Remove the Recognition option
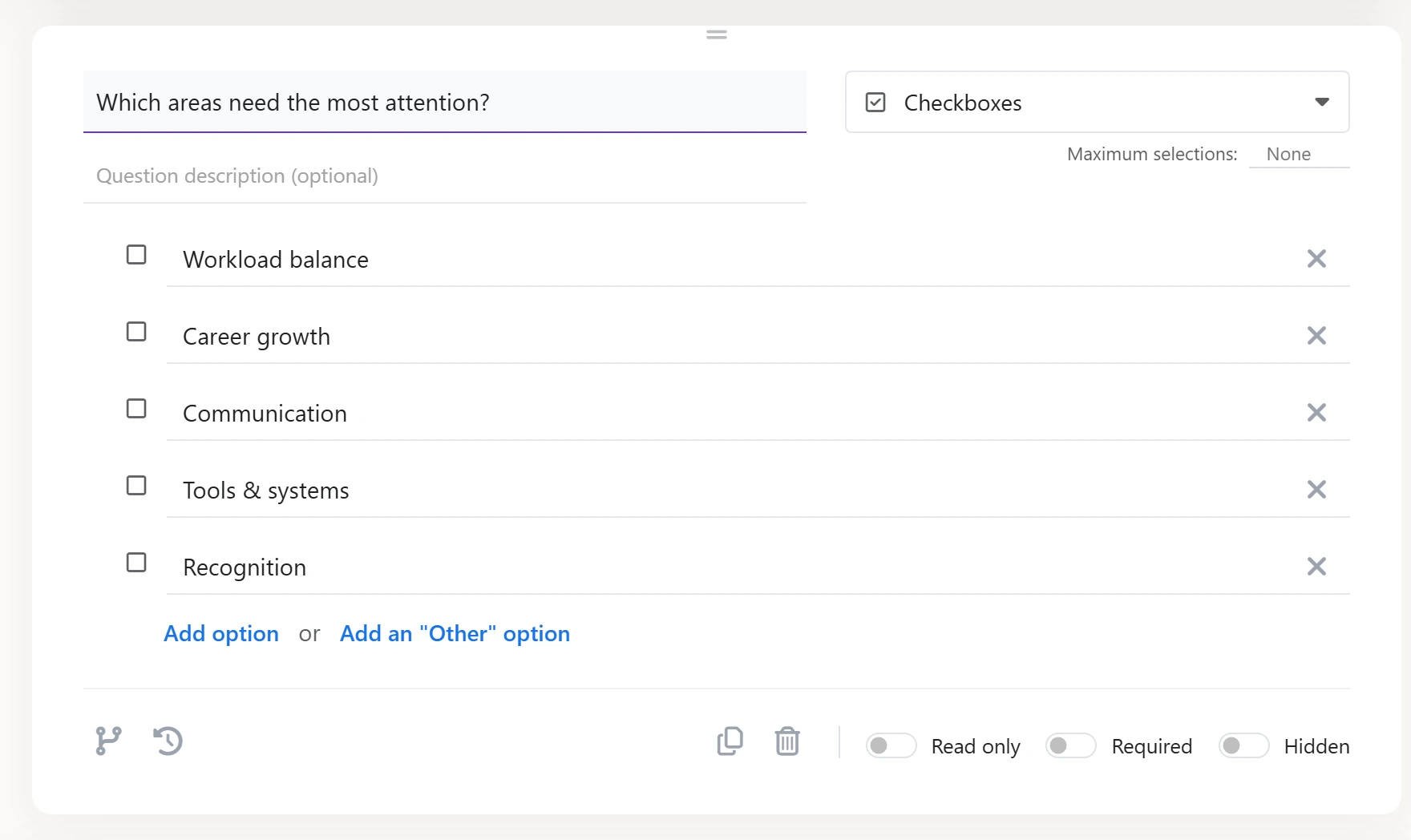 pyautogui.click(x=1316, y=566)
